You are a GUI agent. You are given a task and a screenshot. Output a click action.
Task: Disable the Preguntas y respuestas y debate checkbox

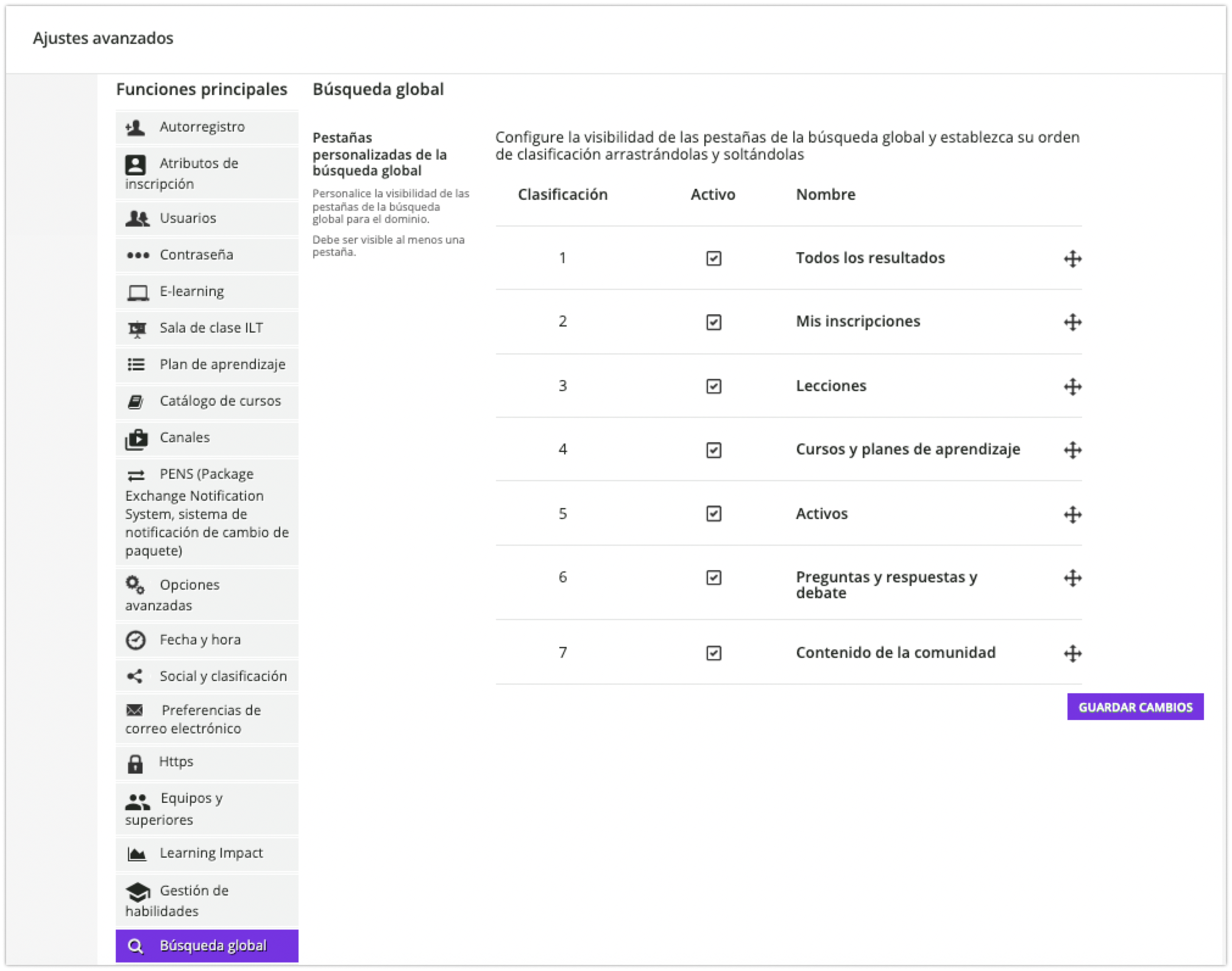(713, 577)
